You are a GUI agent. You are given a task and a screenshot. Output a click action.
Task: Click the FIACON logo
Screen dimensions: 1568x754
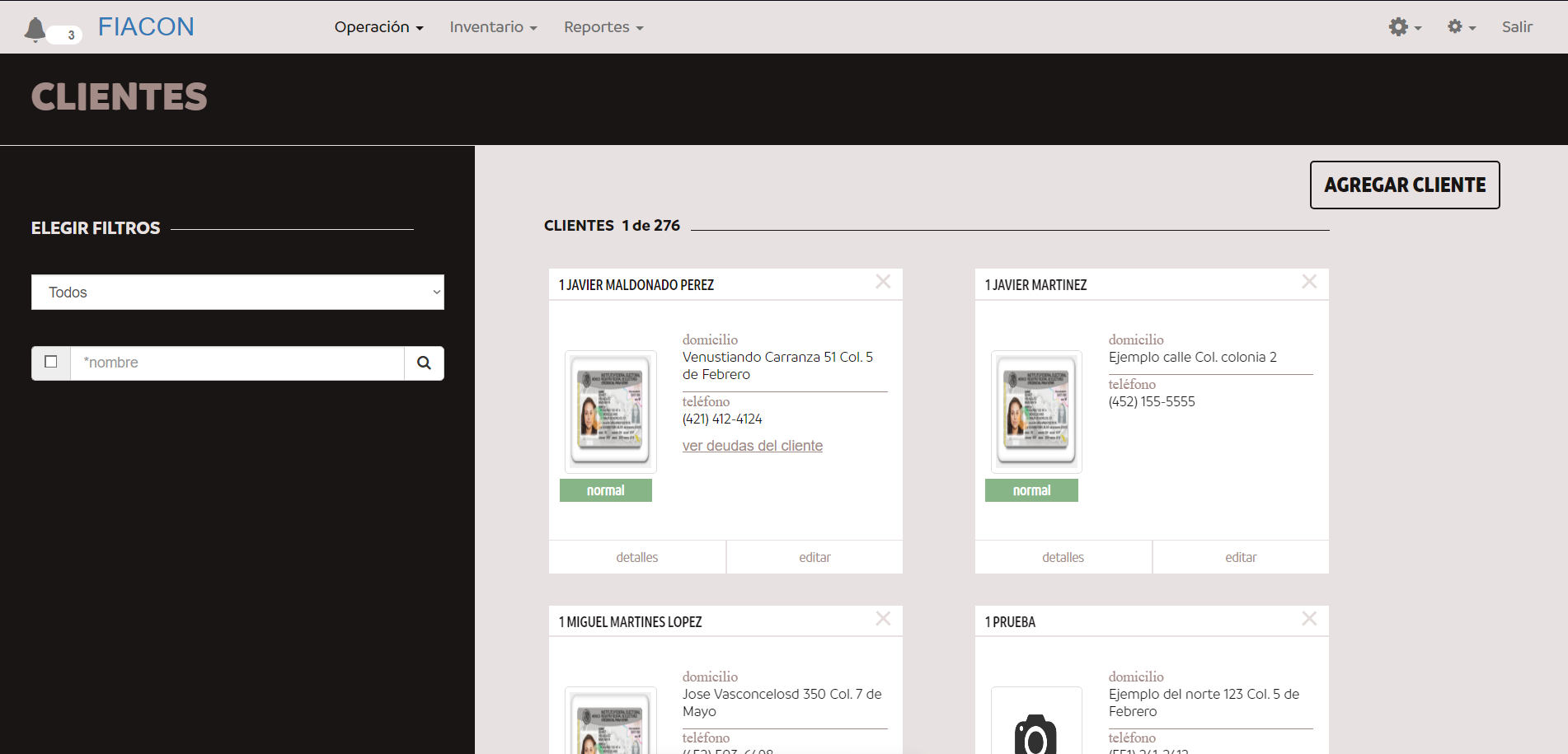coord(145,26)
